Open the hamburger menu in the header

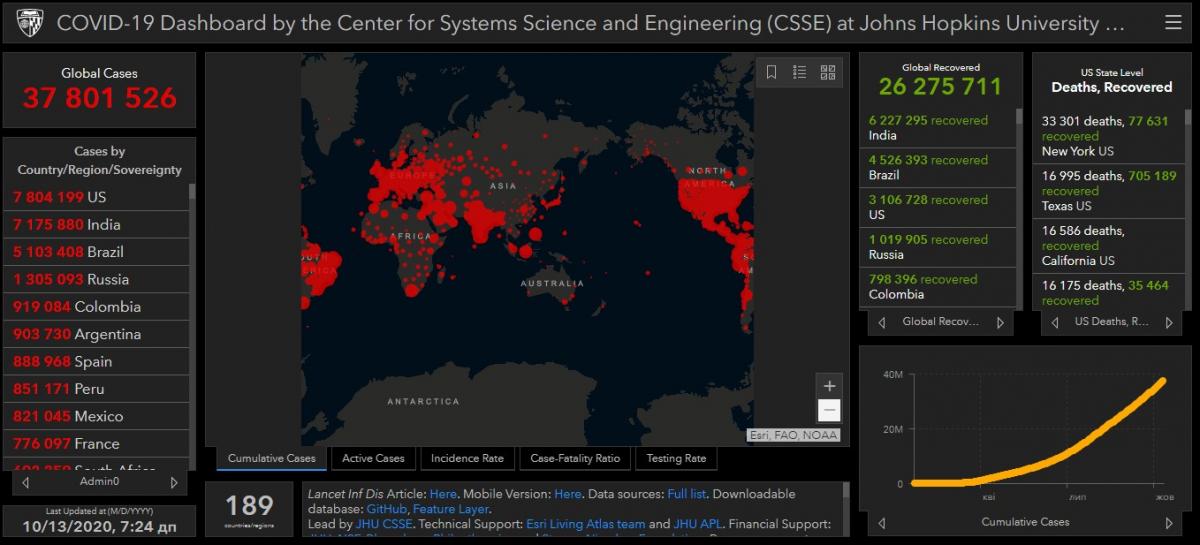[1173, 22]
